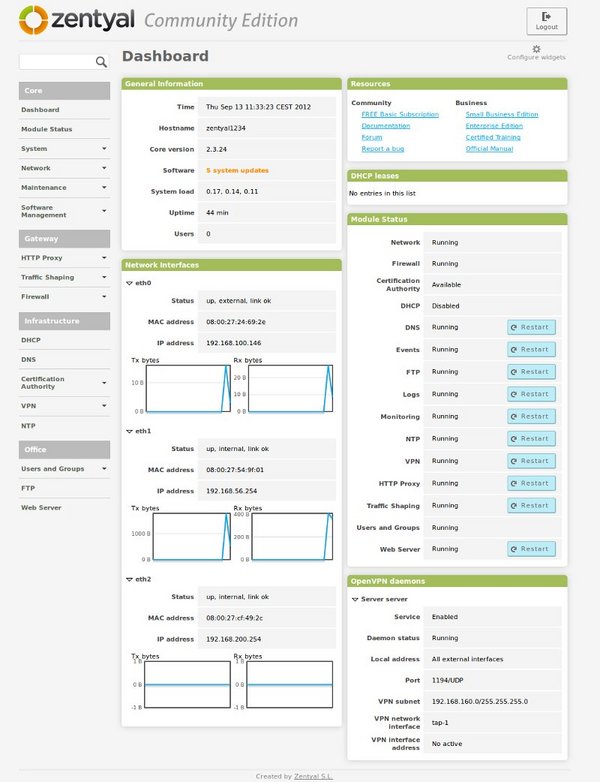Restart the Traffic Shaping module
Image resolution: width=600 pixels, height=782 pixels.
coord(531,506)
